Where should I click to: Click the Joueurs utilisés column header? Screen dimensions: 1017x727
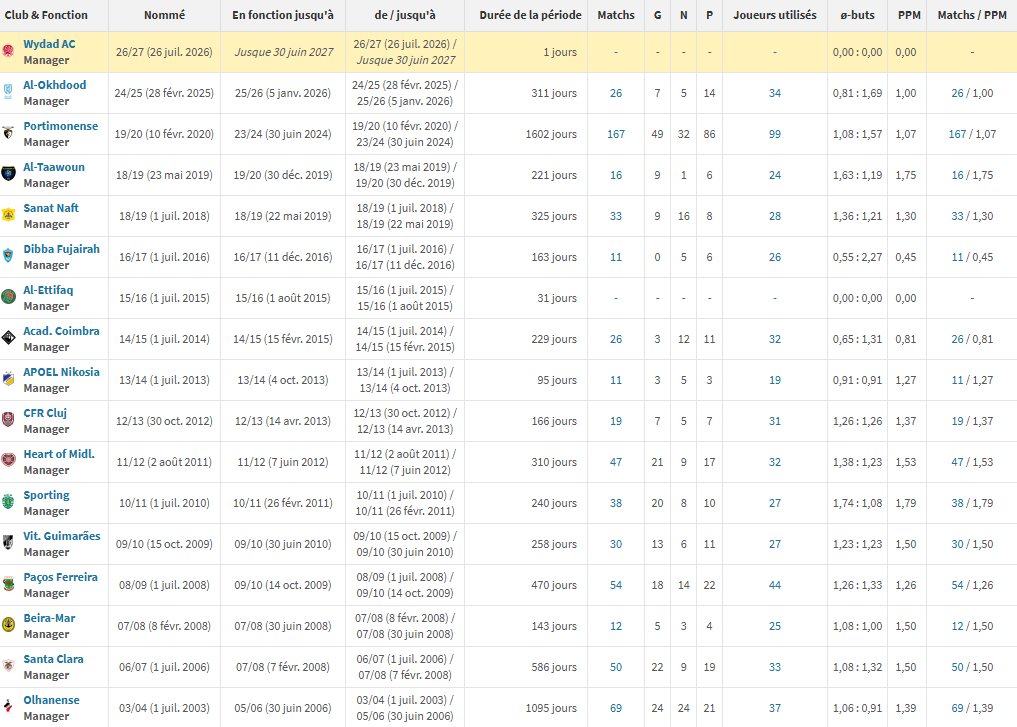point(774,15)
